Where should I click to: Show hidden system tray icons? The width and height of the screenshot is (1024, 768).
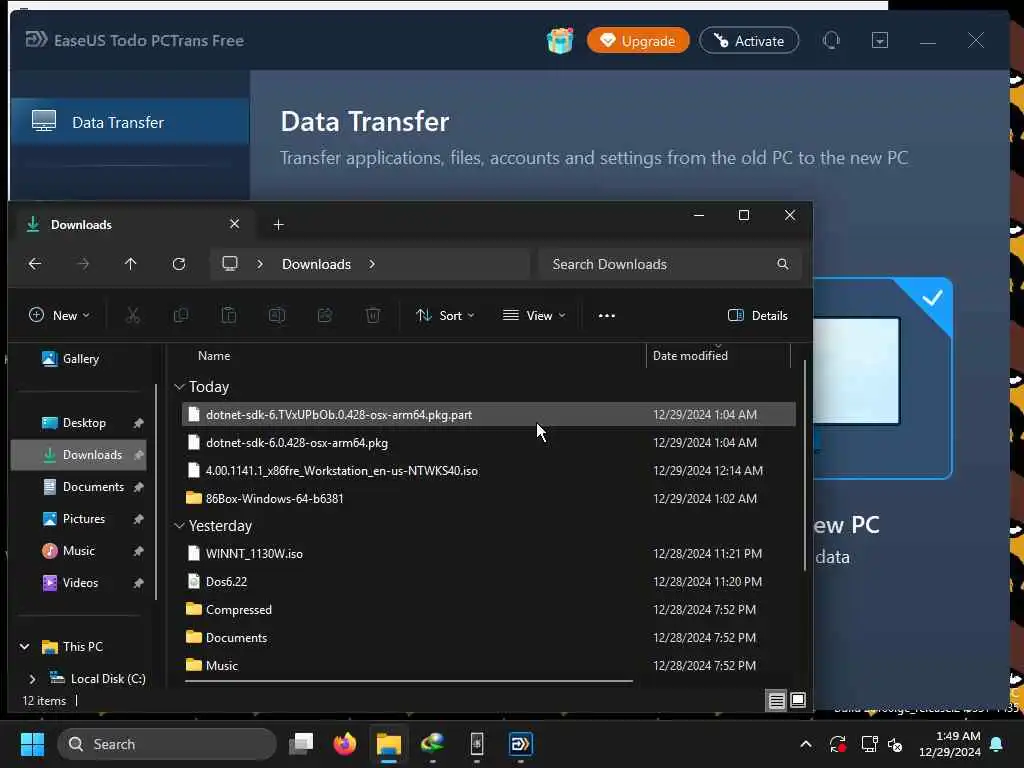click(x=806, y=744)
